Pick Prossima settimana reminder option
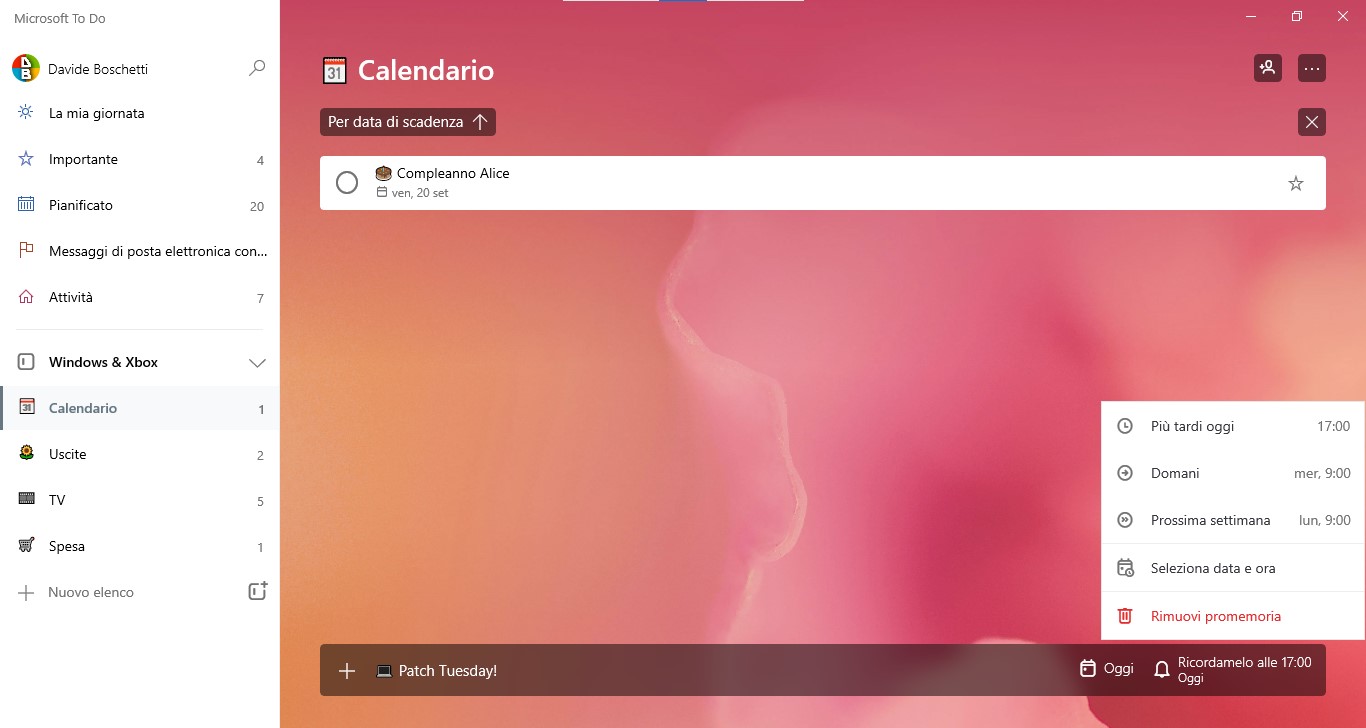This screenshot has width=1366, height=728. click(1233, 520)
